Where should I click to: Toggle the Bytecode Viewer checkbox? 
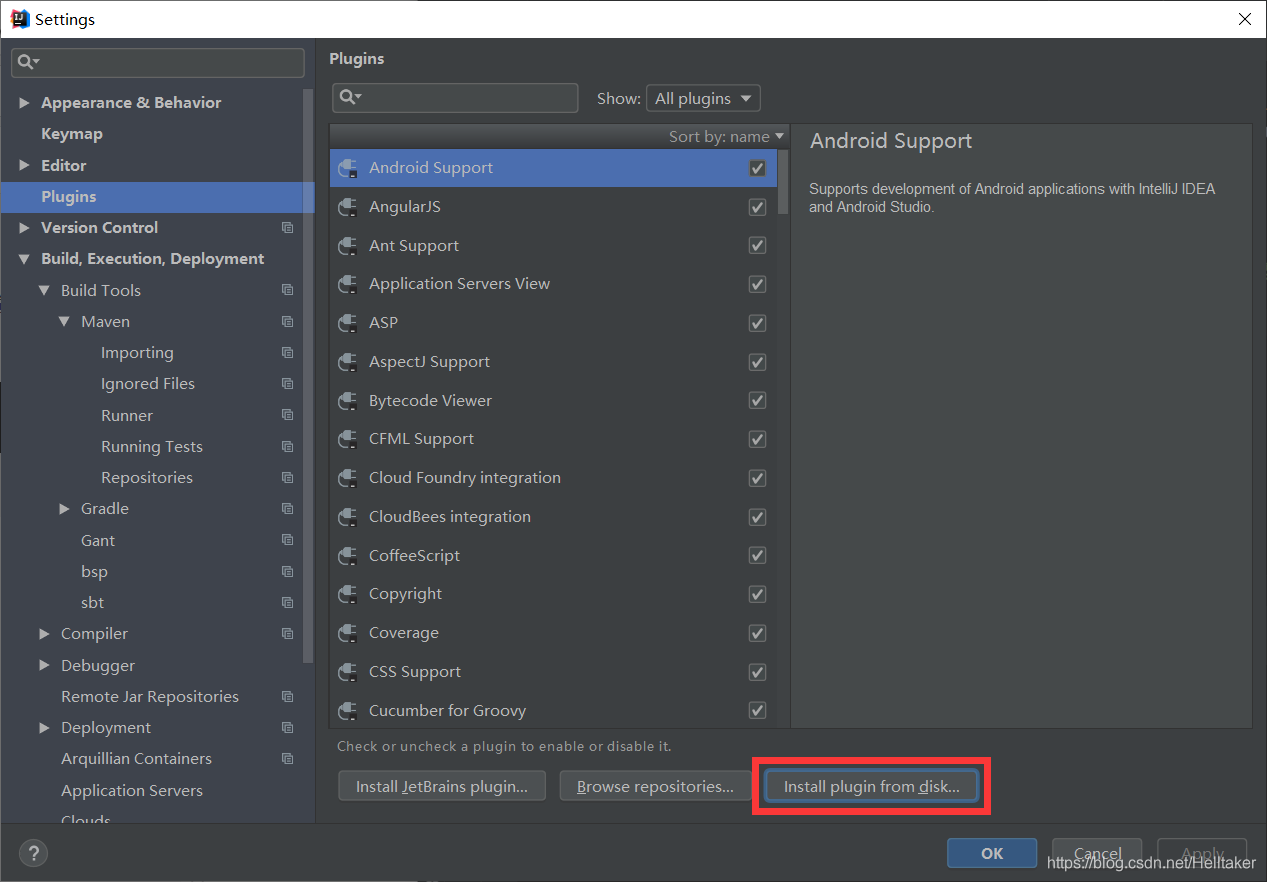758,401
